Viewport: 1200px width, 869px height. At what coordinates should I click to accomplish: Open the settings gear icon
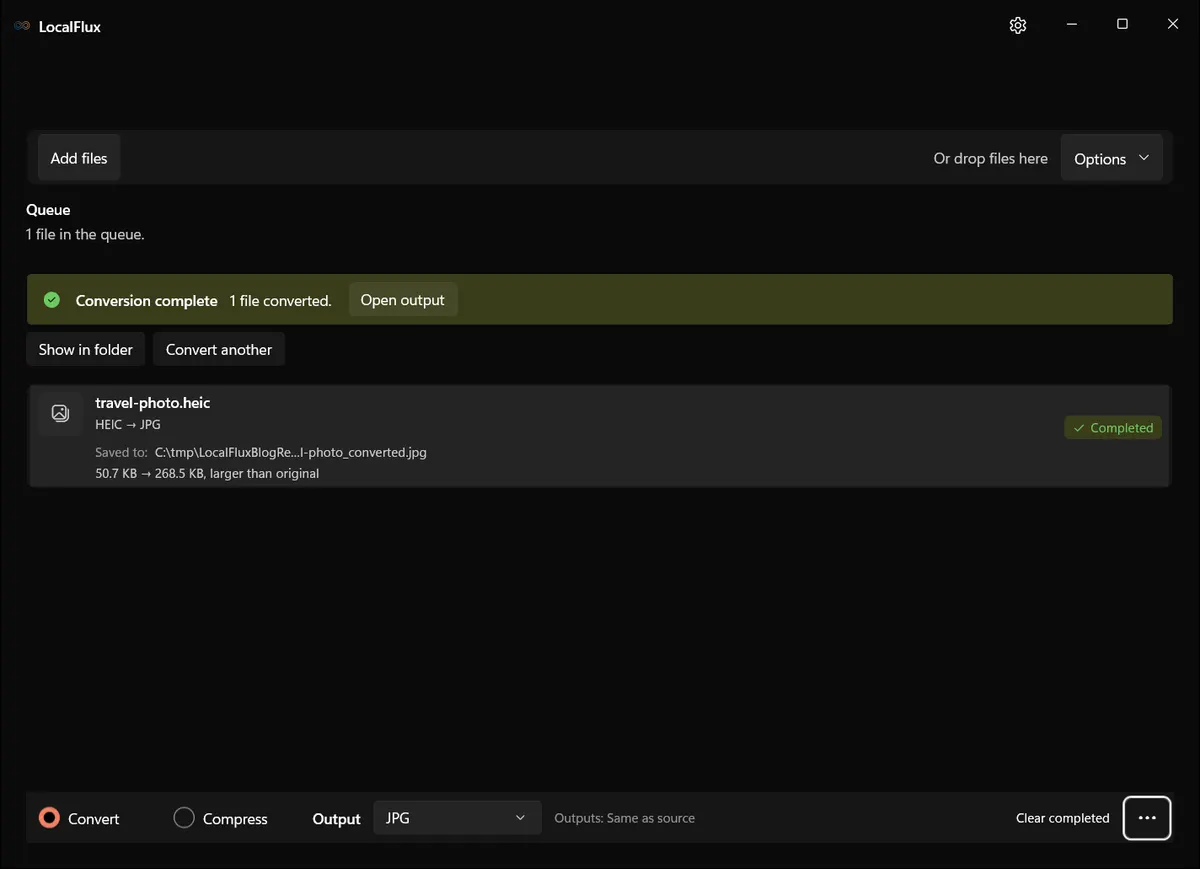click(x=1018, y=25)
